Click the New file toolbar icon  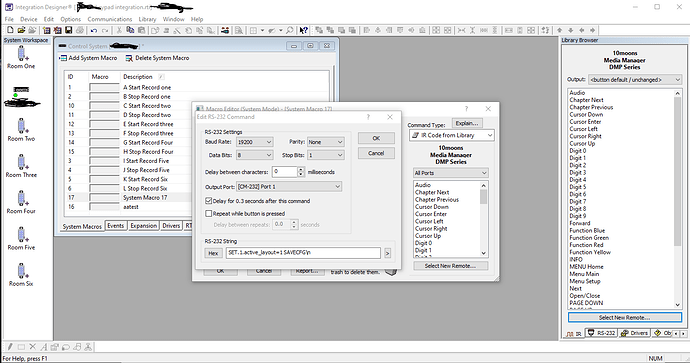10,30
